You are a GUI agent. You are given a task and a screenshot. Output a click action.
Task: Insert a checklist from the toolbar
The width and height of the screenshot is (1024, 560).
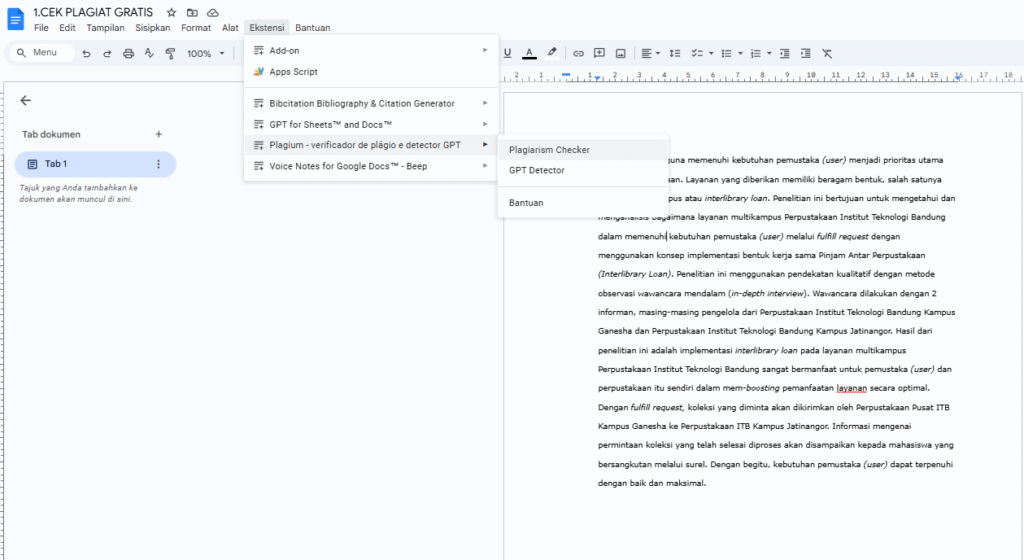[x=697, y=54]
